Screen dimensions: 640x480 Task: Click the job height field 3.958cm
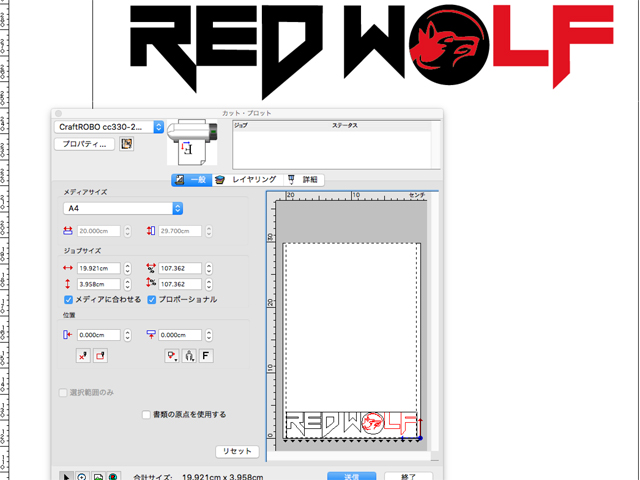[x=99, y=284]
